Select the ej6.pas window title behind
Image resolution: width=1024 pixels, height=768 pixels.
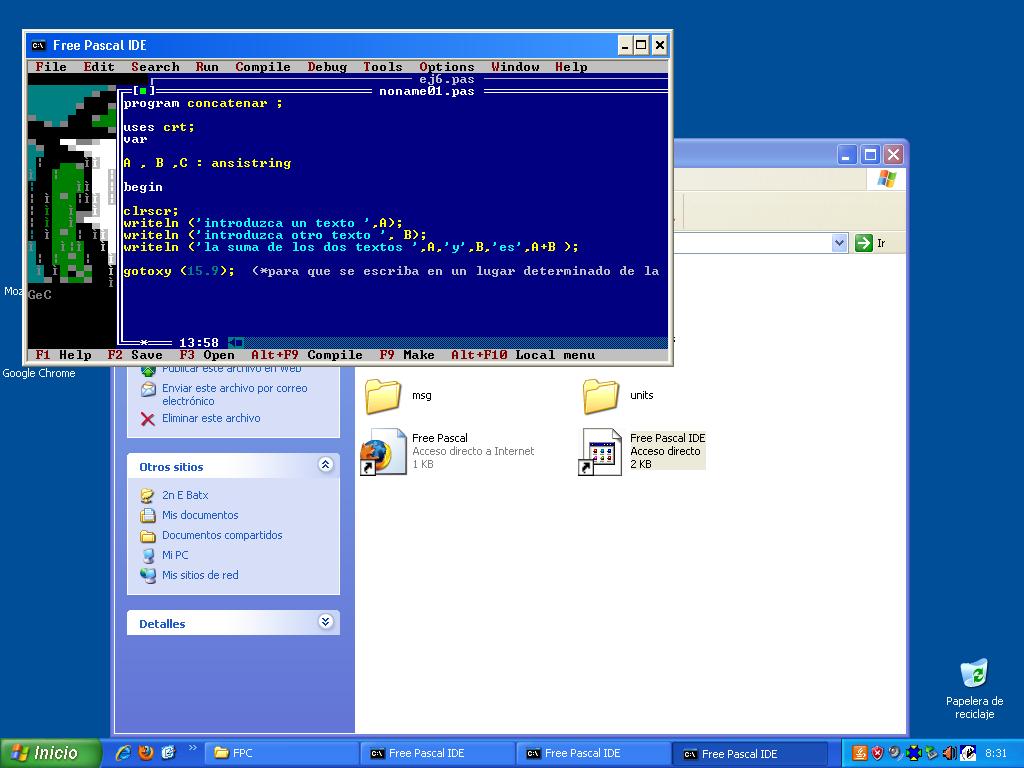tap(447, 79)
